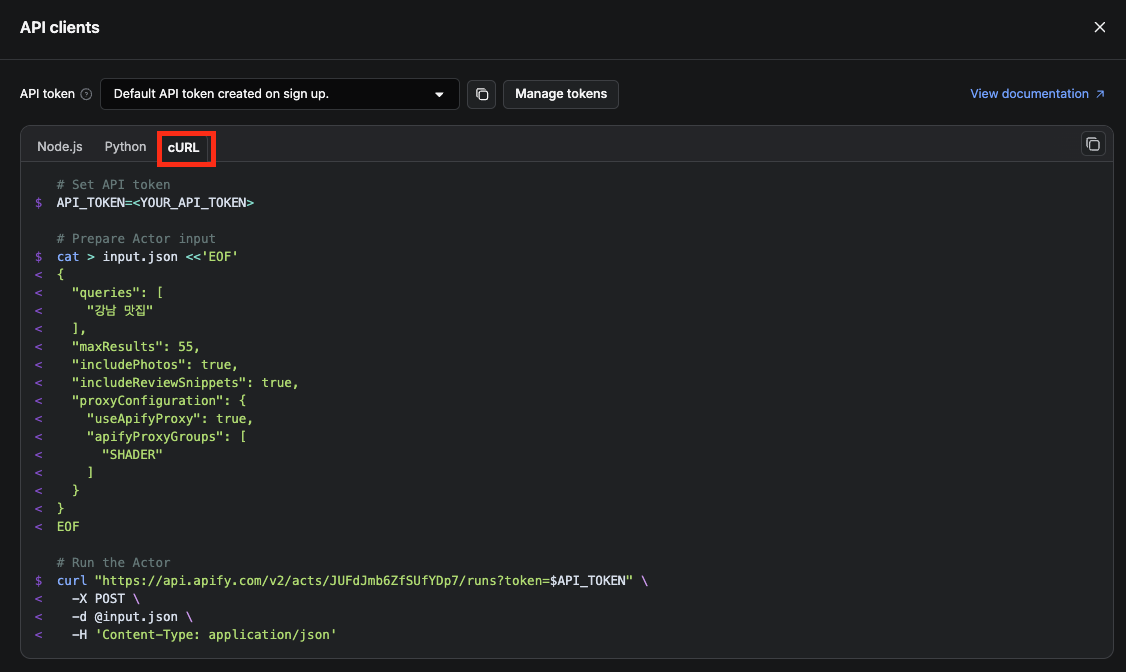1126x672 pixels.
Task: Click the "queries": [ line
Action: pyautogui.click(x=117, y=292)
